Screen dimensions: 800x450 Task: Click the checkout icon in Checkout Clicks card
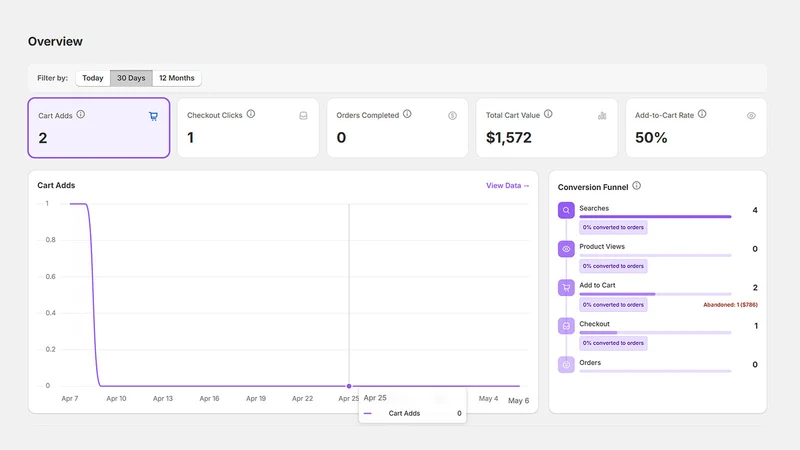click(303, 116)
